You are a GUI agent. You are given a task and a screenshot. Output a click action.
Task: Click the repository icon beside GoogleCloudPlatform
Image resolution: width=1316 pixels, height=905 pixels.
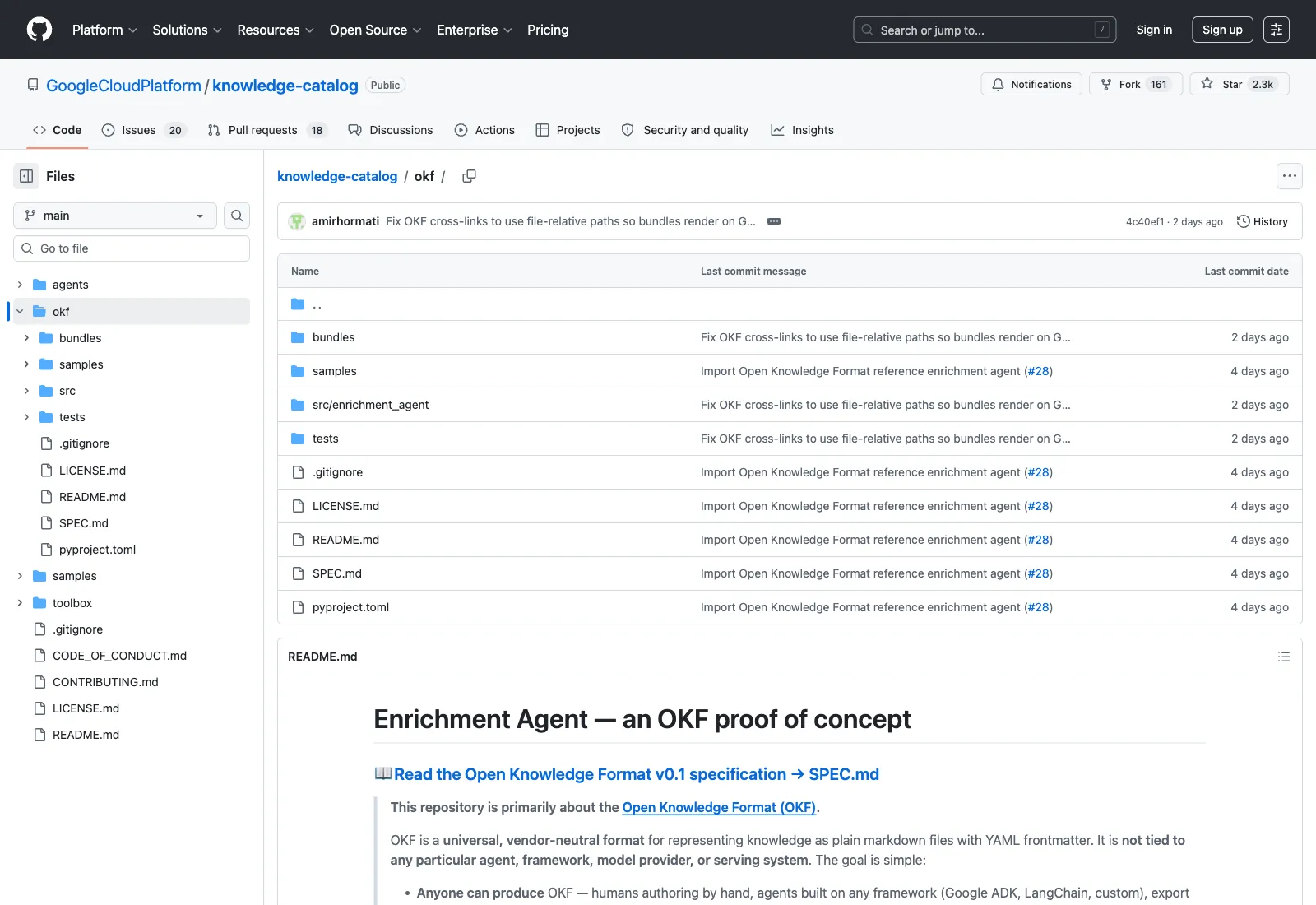coord(33,85)
